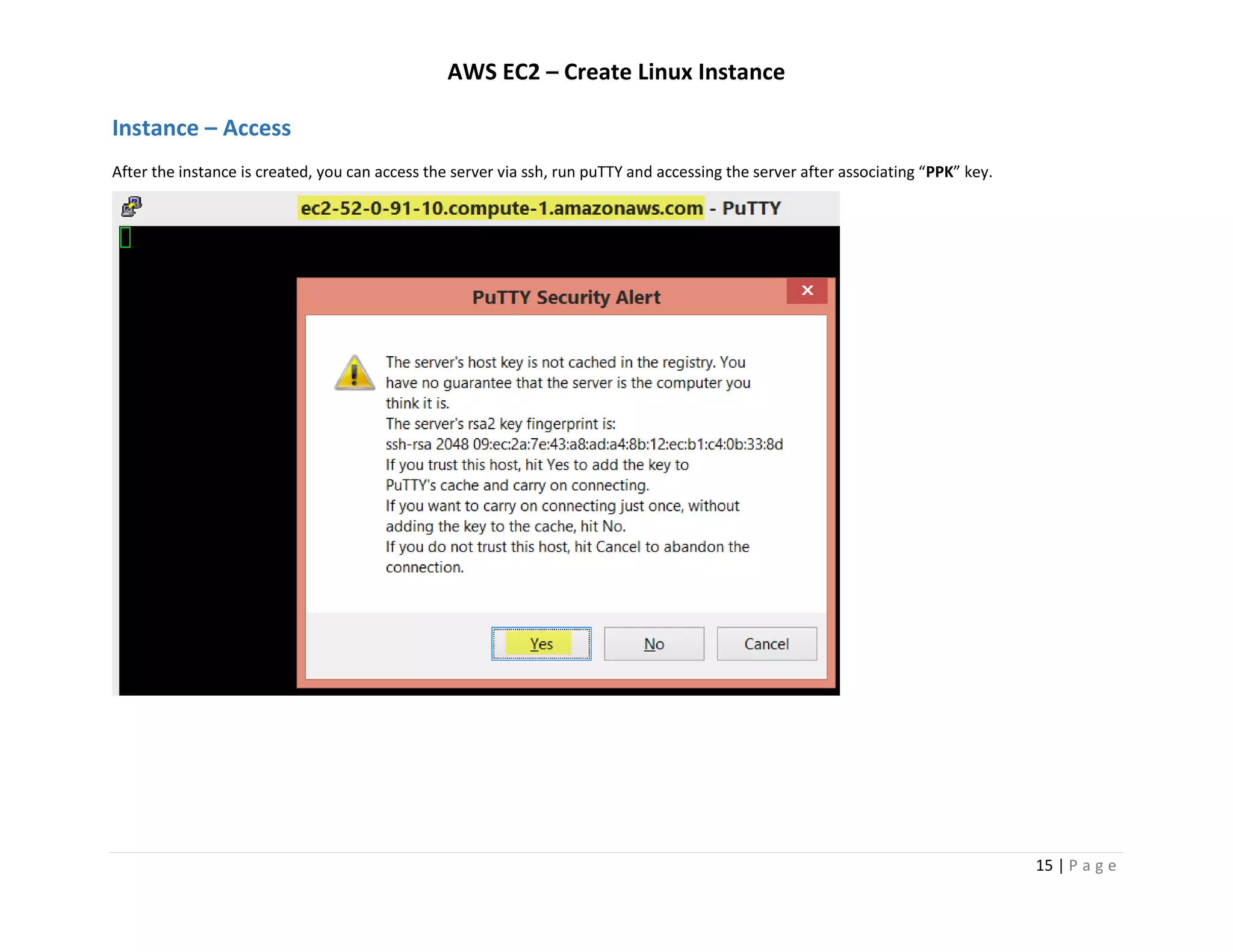Click the page number 15 in footer
The width and height of the screenshot is (1233, 952).
click(x=1044, y=865)
